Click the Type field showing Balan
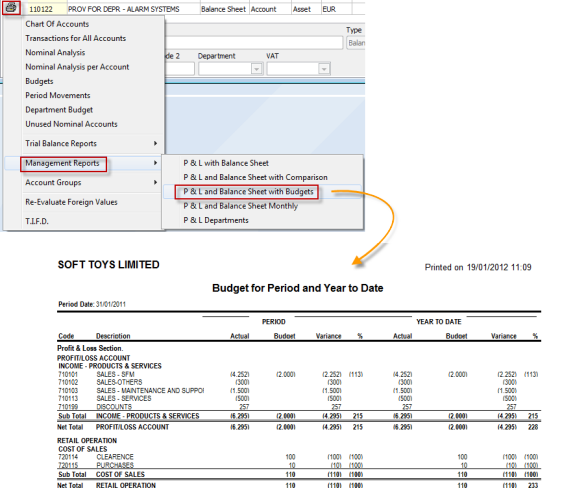The image size is (573, 497). 356,43
